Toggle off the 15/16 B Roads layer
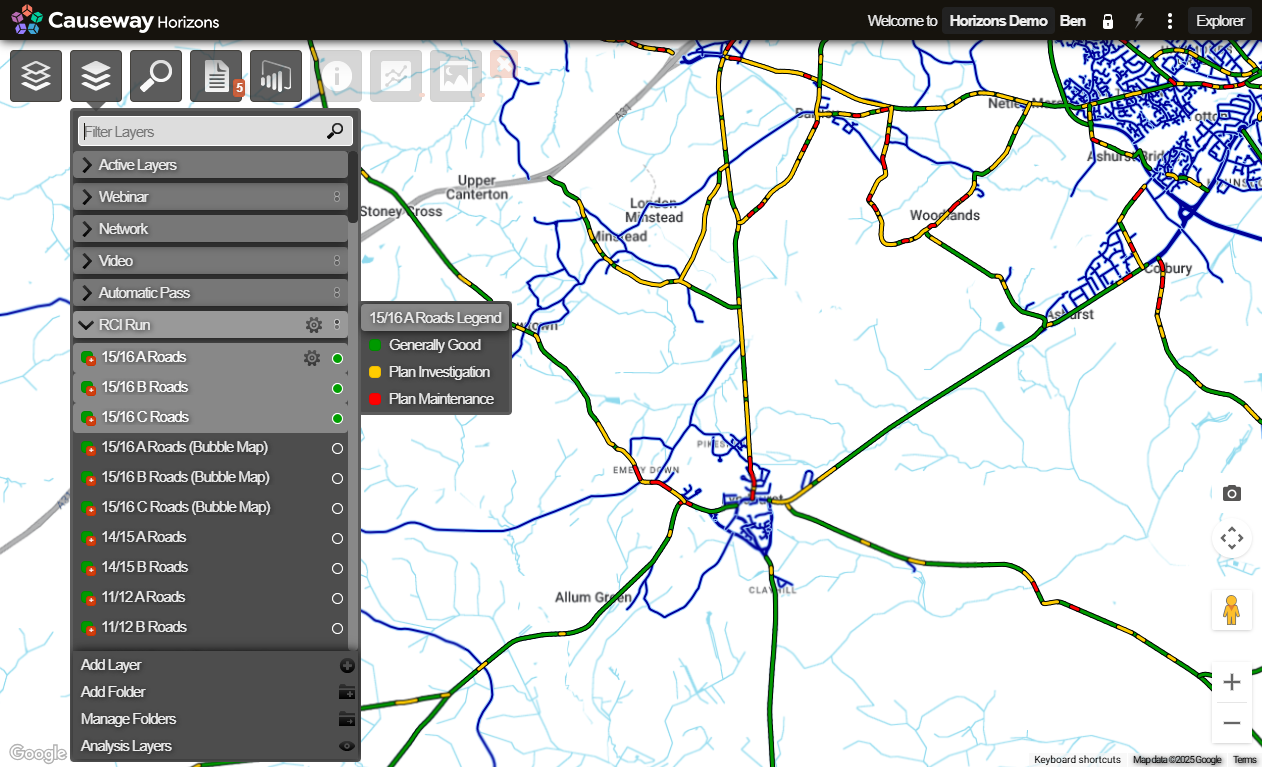 (337, 388)
